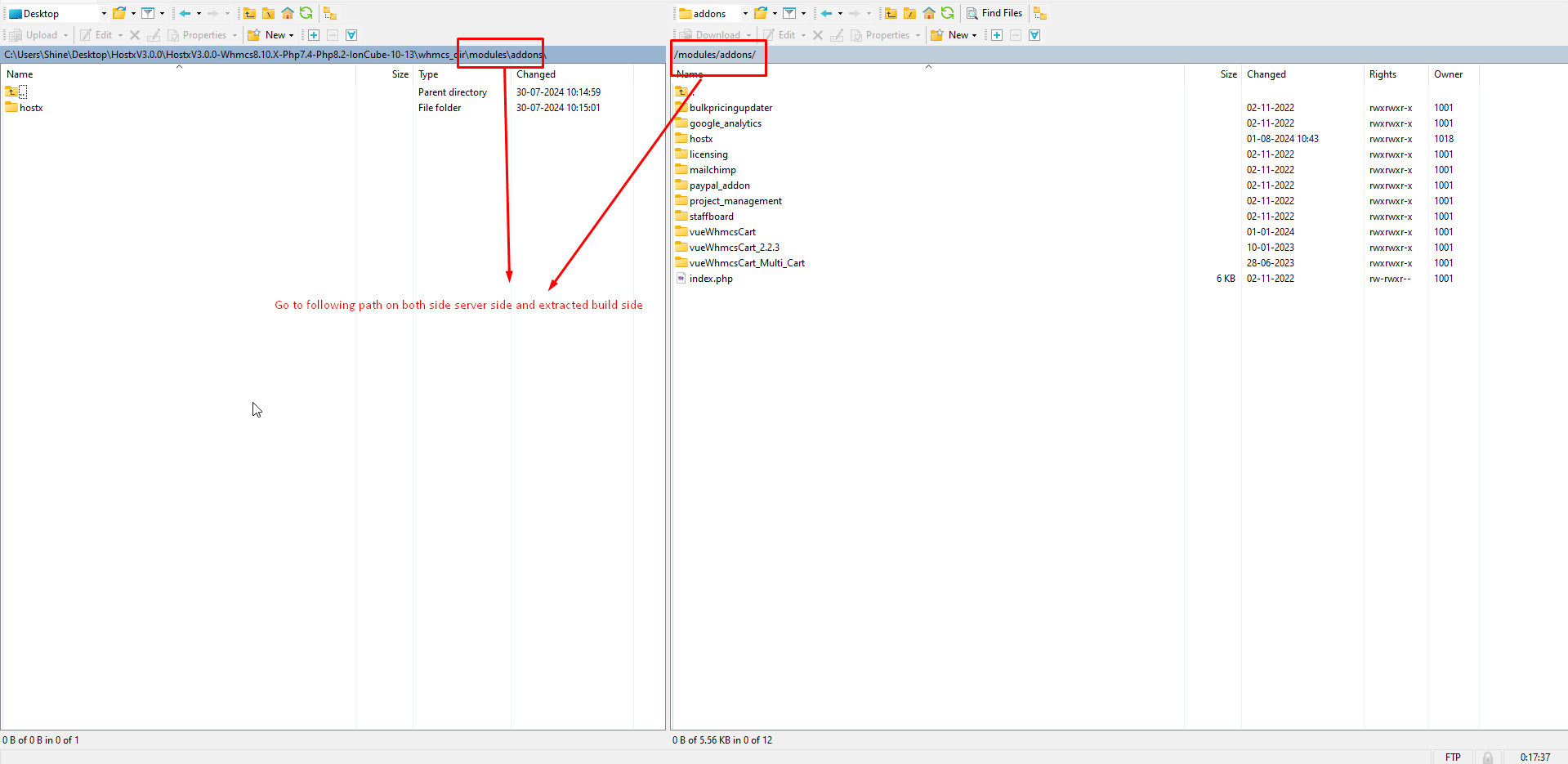Navigate back in the remote panel
The width and height of the screenshot is (1568, 764).
coord(826,13)
